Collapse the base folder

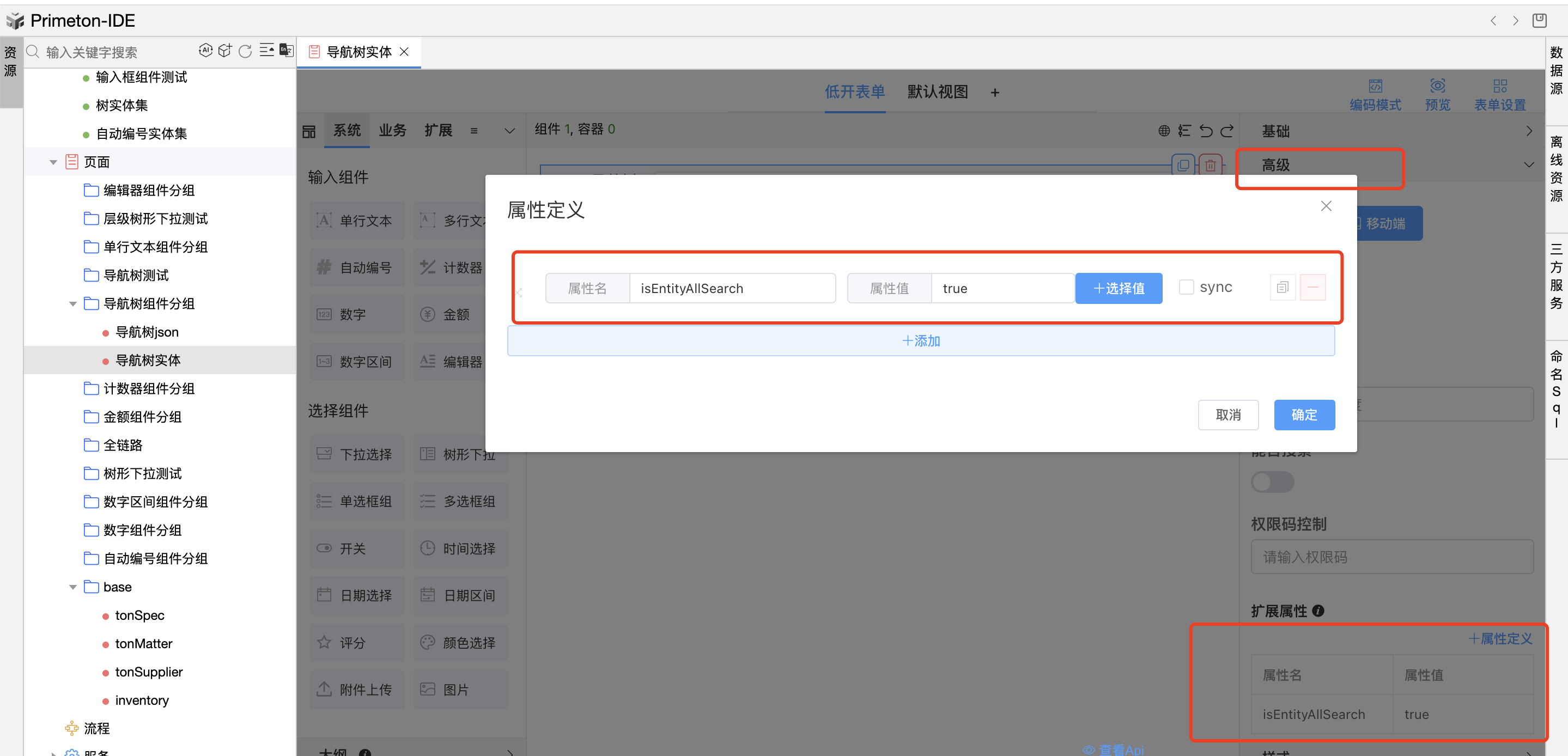pyautogui.click(x=73, y=587)
